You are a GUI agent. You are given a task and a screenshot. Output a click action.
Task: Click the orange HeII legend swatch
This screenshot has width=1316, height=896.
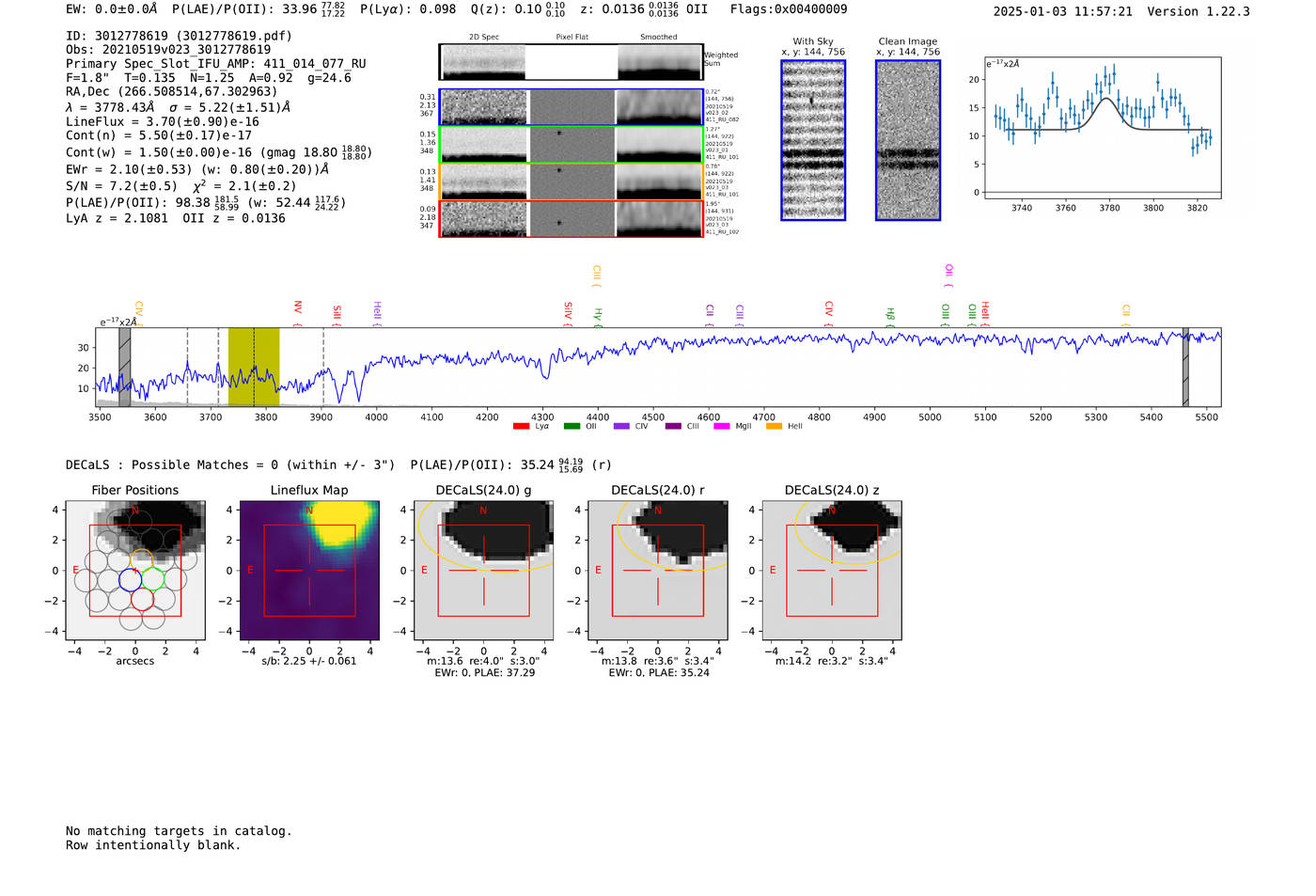click(774, 426)
